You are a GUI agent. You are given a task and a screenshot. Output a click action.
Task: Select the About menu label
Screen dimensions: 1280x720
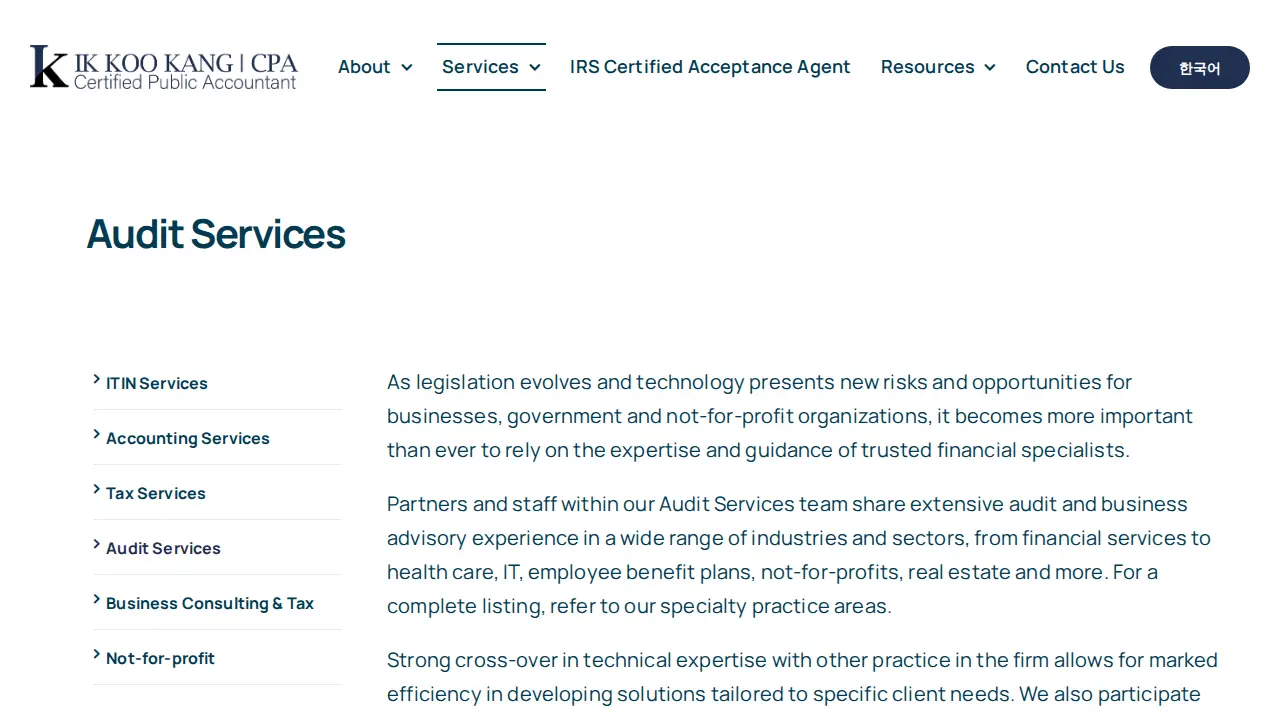[364, 67]
